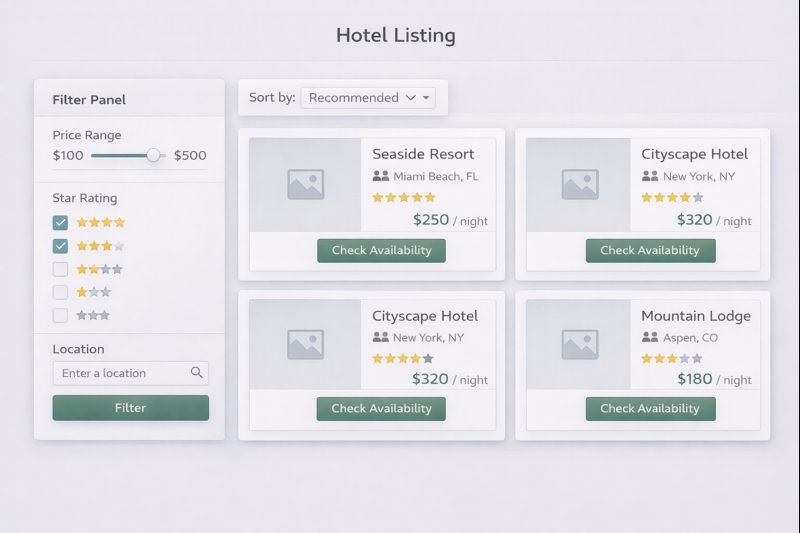Check Availability for Seaside Resort
Image resolution: width=800 pixels, height=533 pixels.
[x=382, y=250]
